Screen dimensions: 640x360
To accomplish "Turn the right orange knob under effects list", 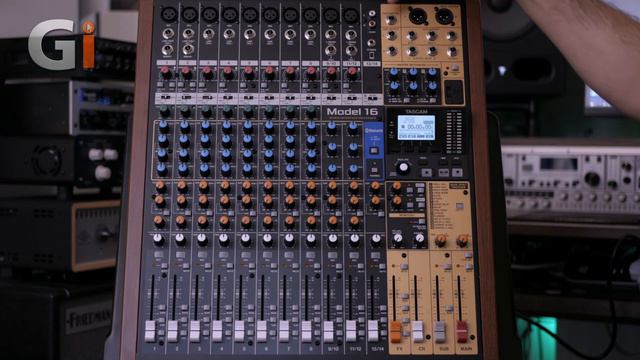I will [462, 241].
